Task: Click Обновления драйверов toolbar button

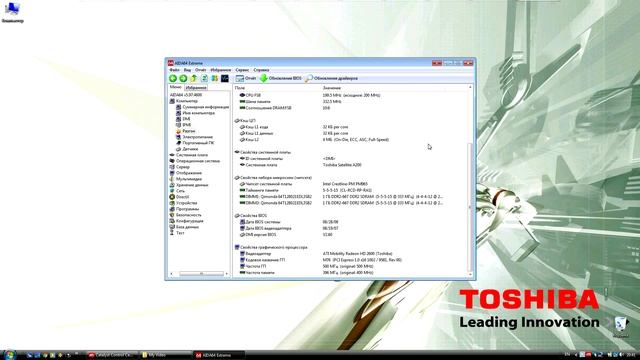Action: click(x=331, y=78)
